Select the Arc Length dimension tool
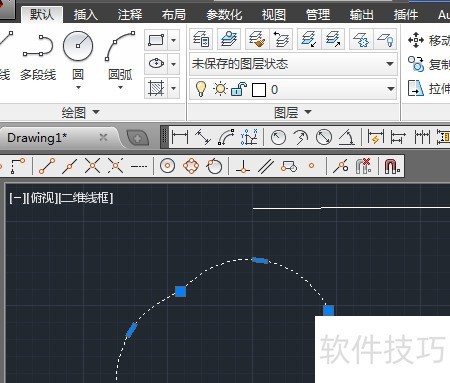 (x=226, y=137)
